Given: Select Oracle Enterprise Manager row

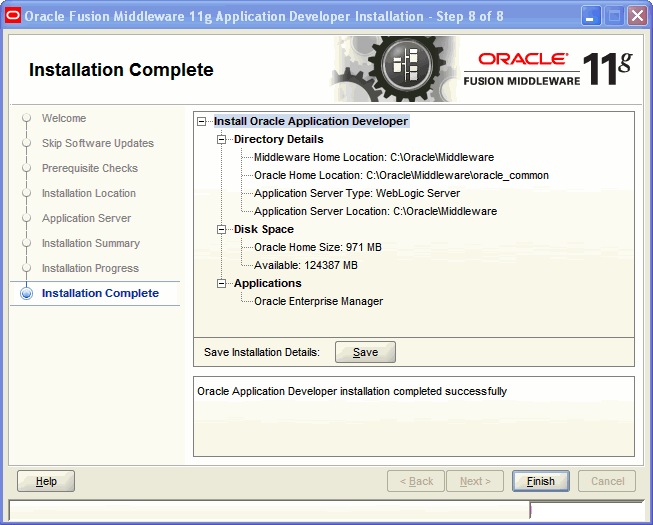Looking at the screenshot, I should coord(319,301).
